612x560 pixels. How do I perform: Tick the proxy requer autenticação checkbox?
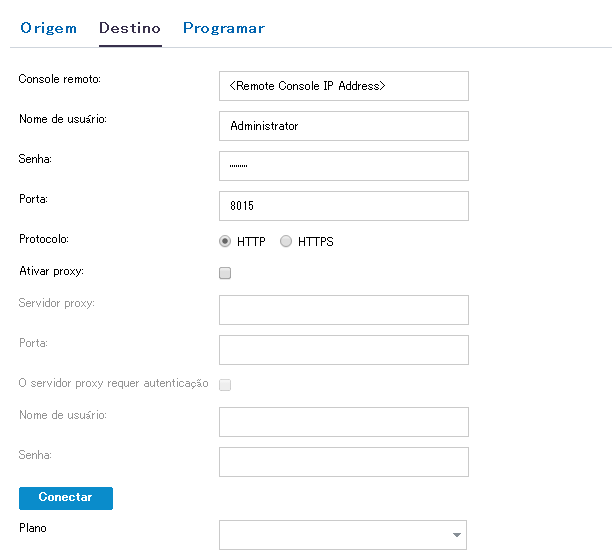click(x=225, y=385)
